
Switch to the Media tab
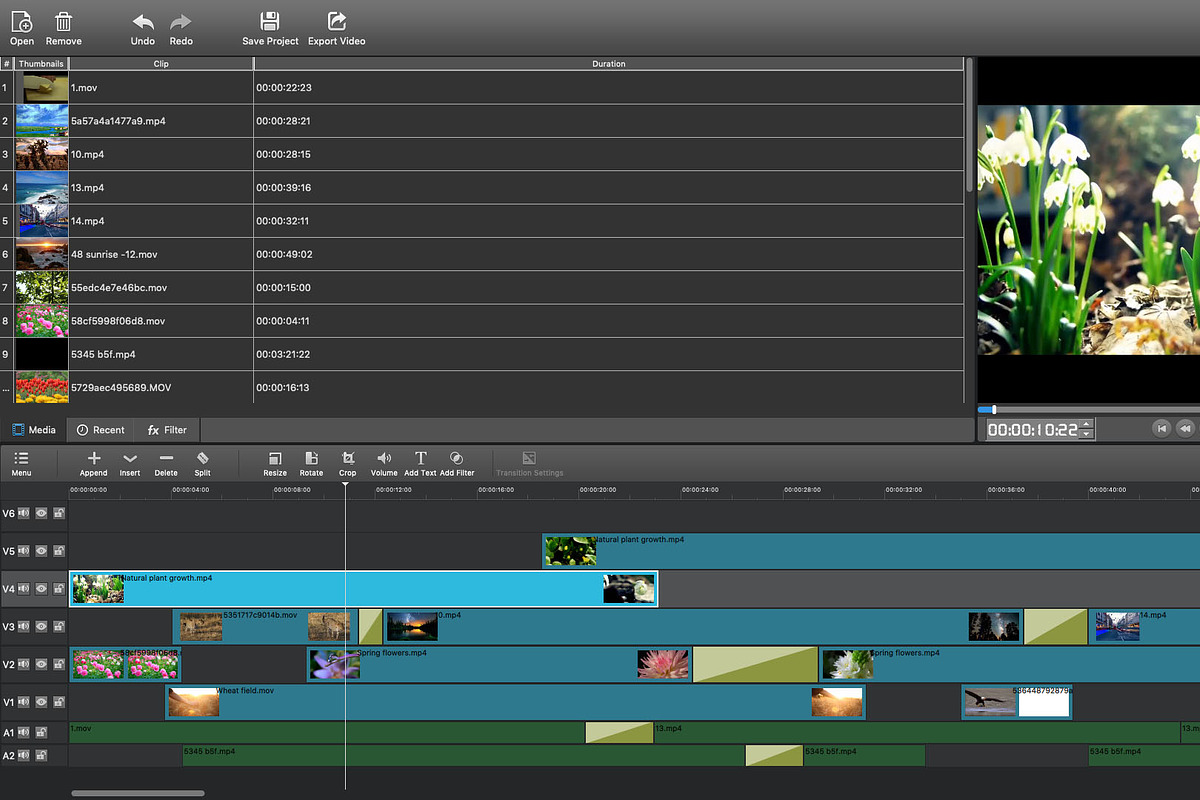(x=34, y=430)
